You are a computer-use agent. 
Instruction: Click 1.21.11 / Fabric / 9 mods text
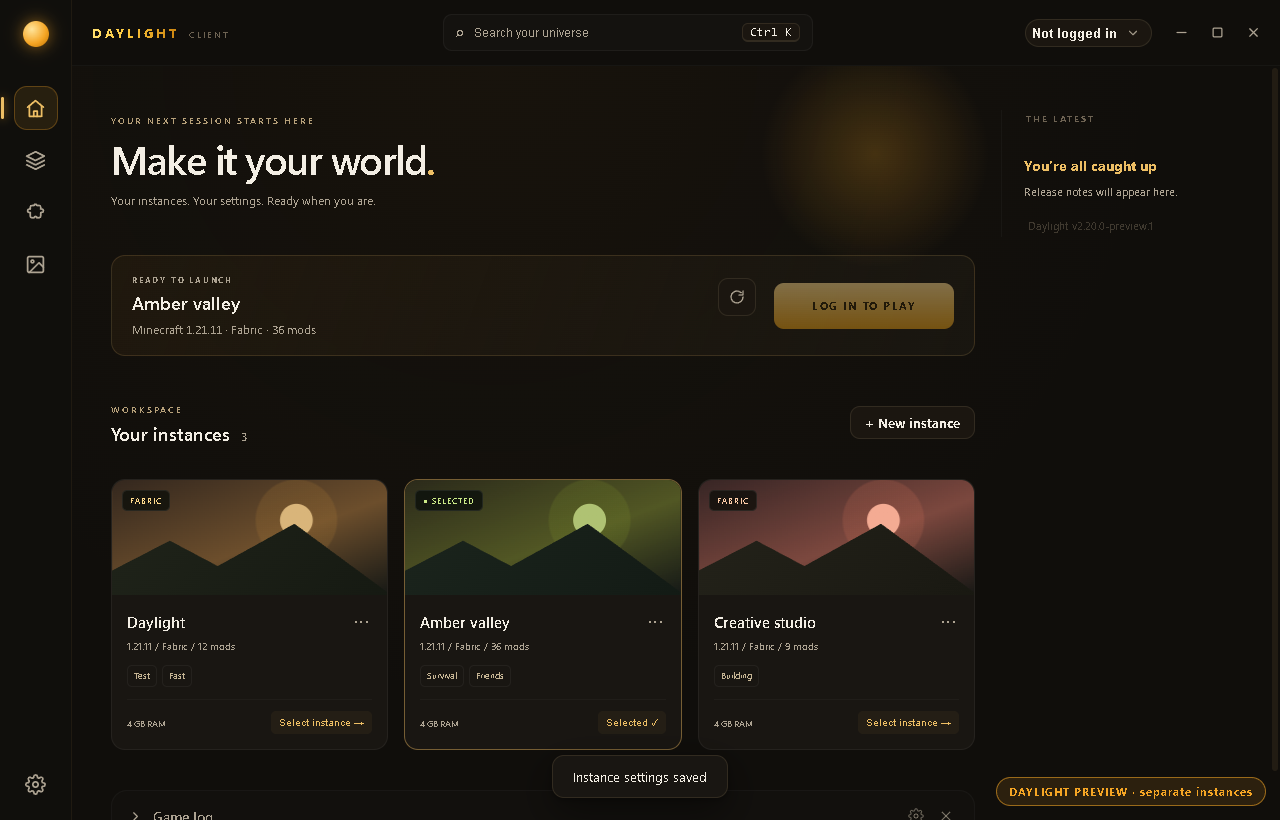coord(766,647)
